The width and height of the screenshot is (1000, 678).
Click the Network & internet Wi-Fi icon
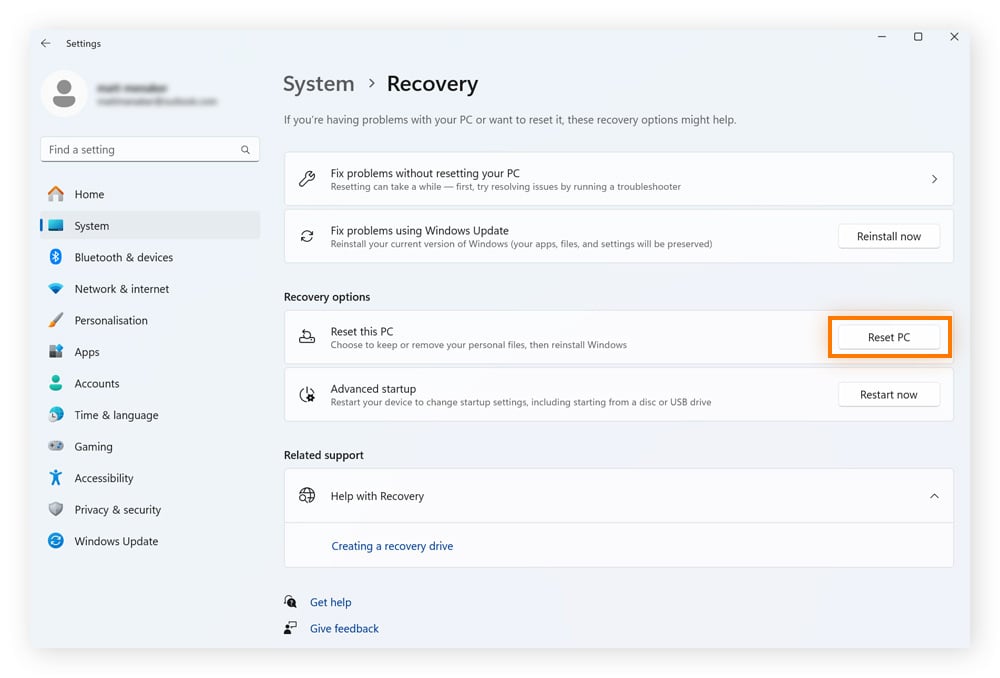click(56, 289)
